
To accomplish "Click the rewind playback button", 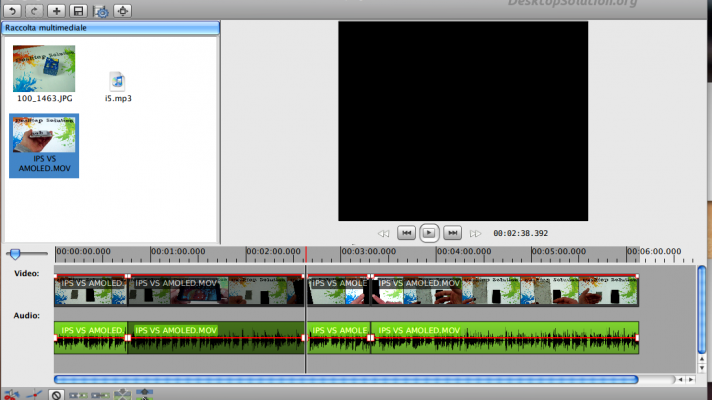I will coord(383,233).
